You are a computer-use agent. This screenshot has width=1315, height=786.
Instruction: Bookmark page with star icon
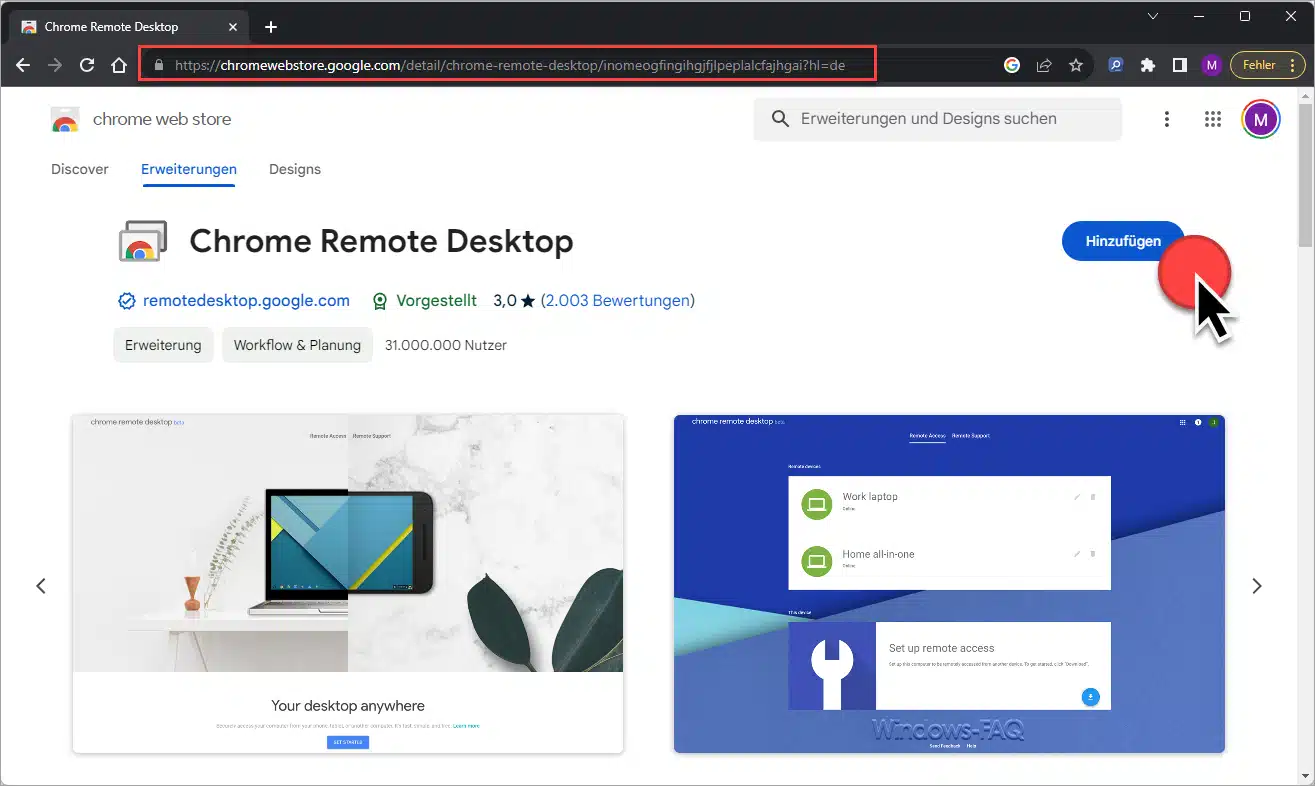(1076, 65)
